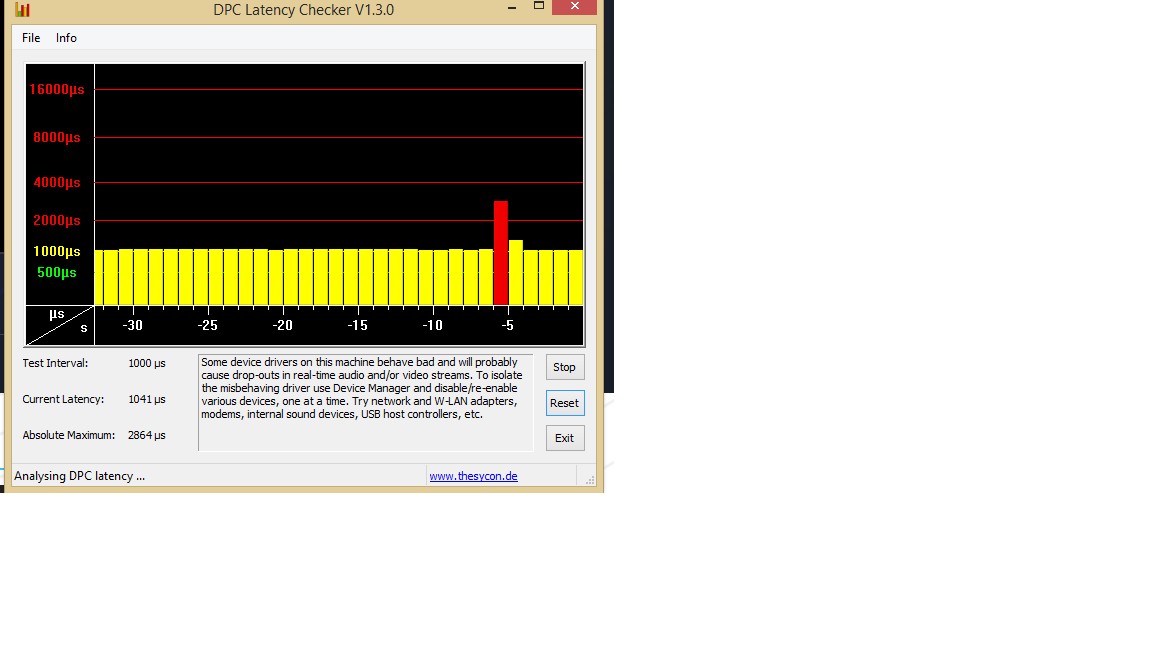This screenshot has height=648, width=1152.
Task: Click the Test Interval value 1000 µs
Action: click(147, 364)
